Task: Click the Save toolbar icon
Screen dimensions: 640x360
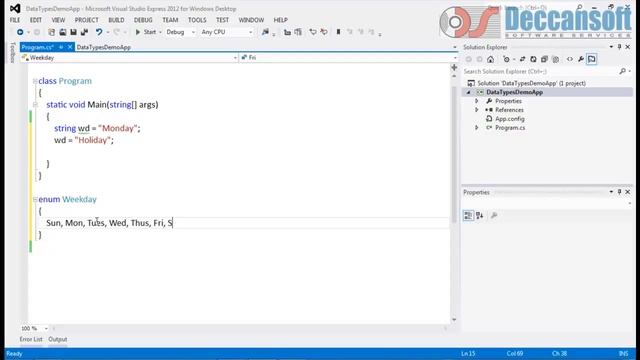Action: tap(73, 32)
